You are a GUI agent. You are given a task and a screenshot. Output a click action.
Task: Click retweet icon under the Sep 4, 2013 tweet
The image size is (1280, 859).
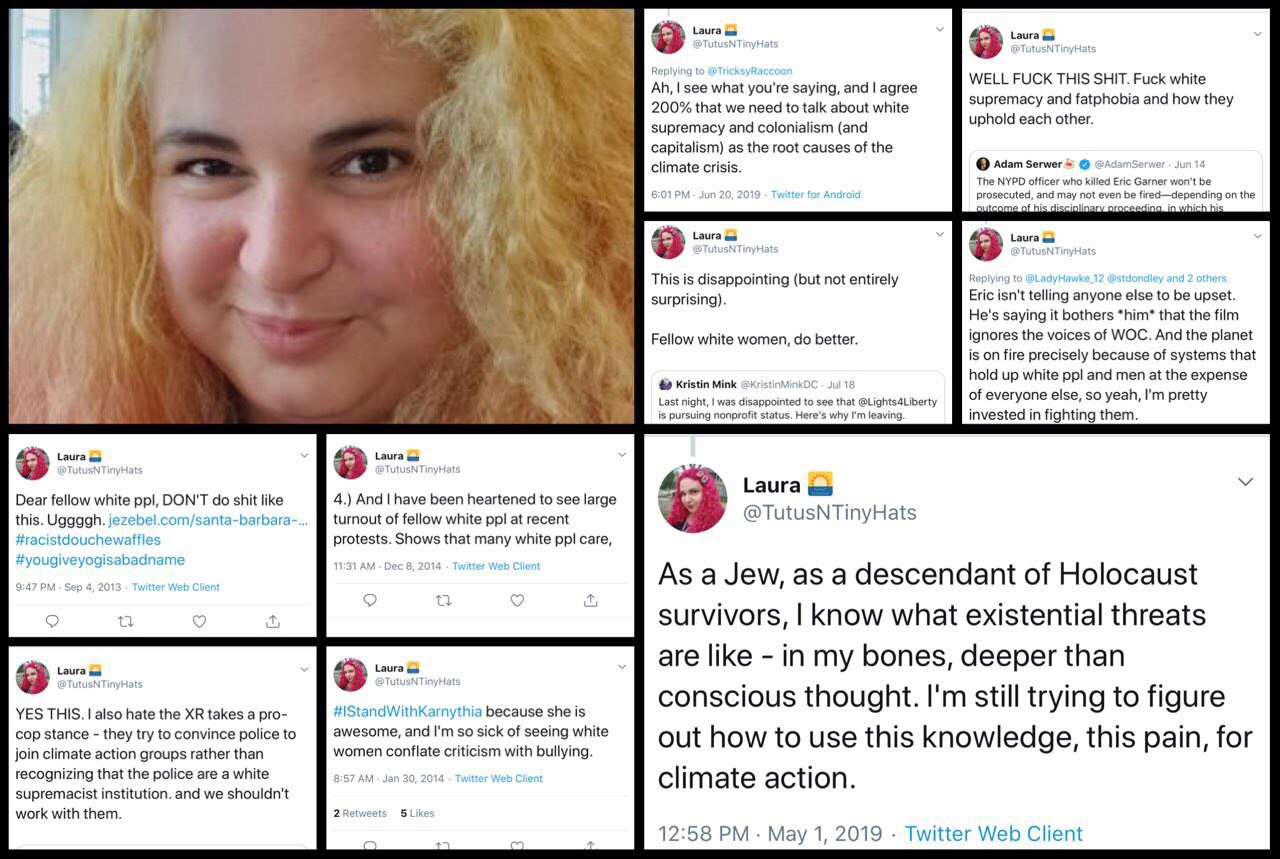coord(126,621)
